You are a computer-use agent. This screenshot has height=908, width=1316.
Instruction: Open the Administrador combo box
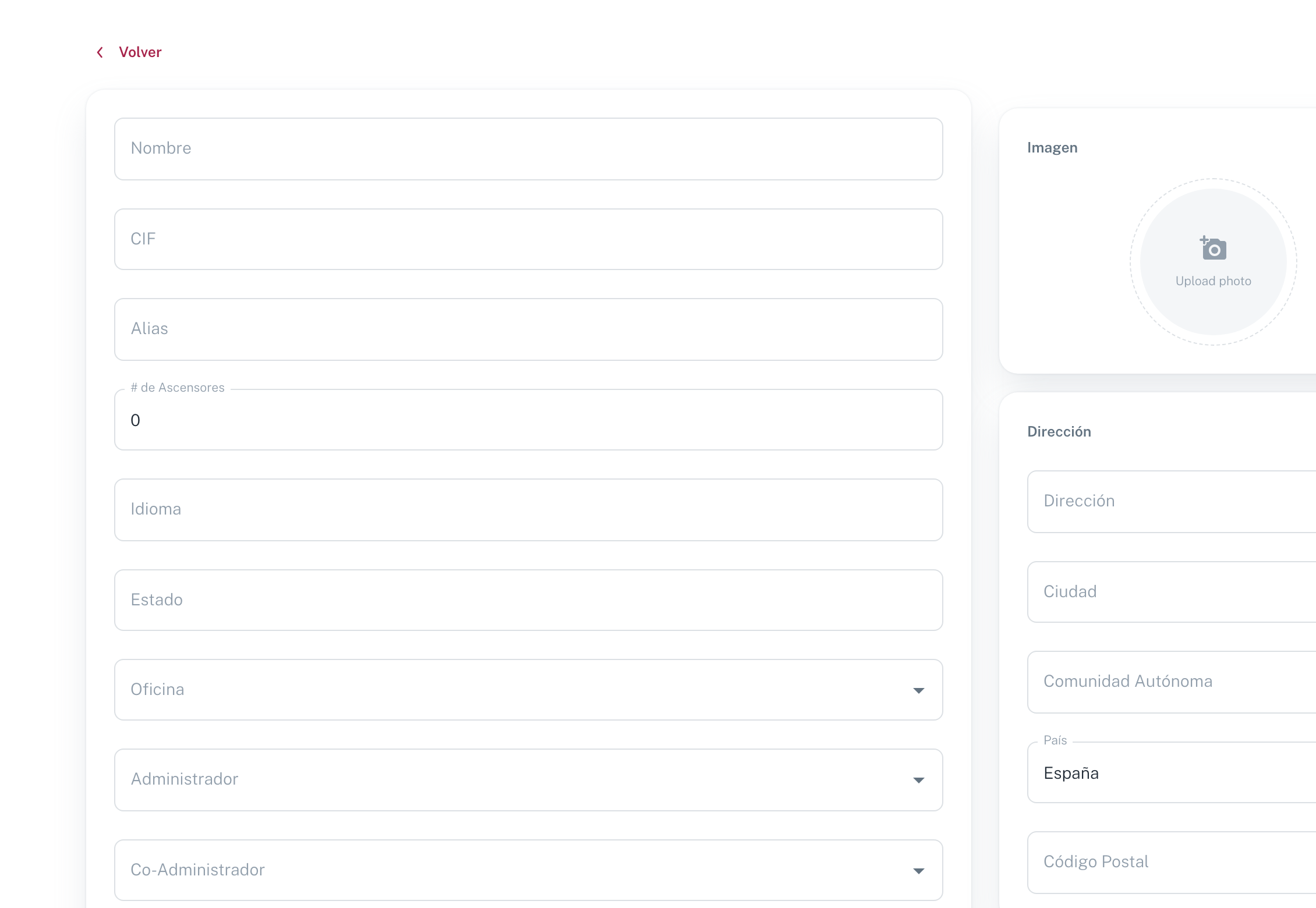click(x=528, y=780)
